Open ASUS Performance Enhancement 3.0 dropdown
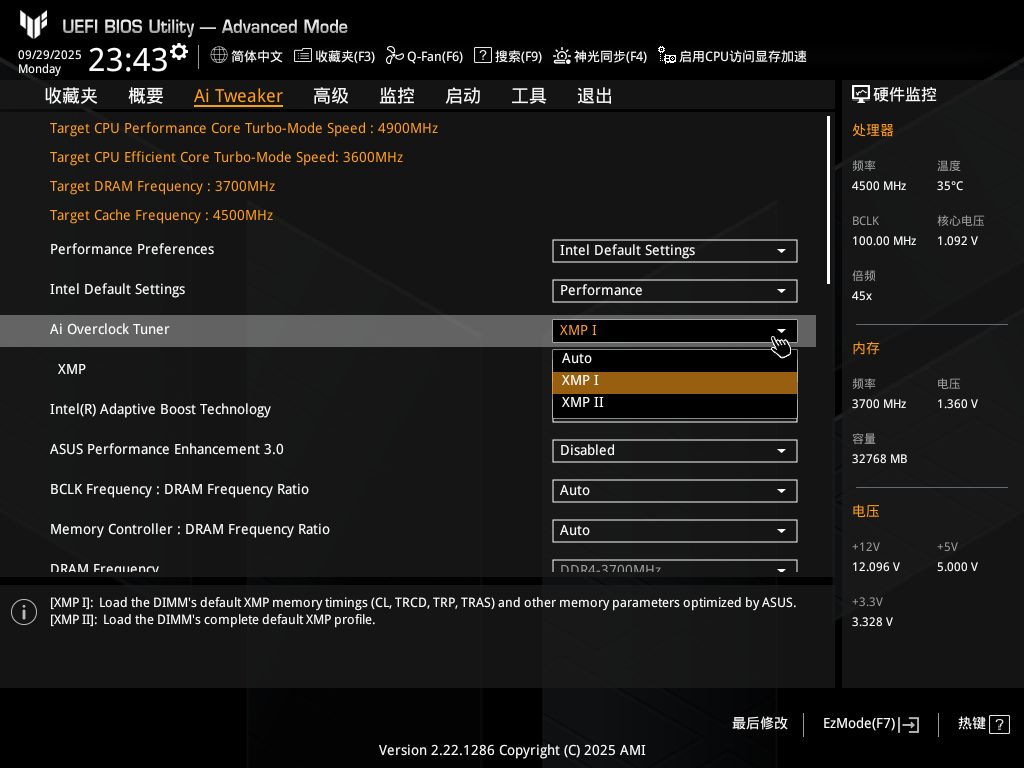Image resolution: width=1024 pixels, height=768 pixels. [674, 451]
